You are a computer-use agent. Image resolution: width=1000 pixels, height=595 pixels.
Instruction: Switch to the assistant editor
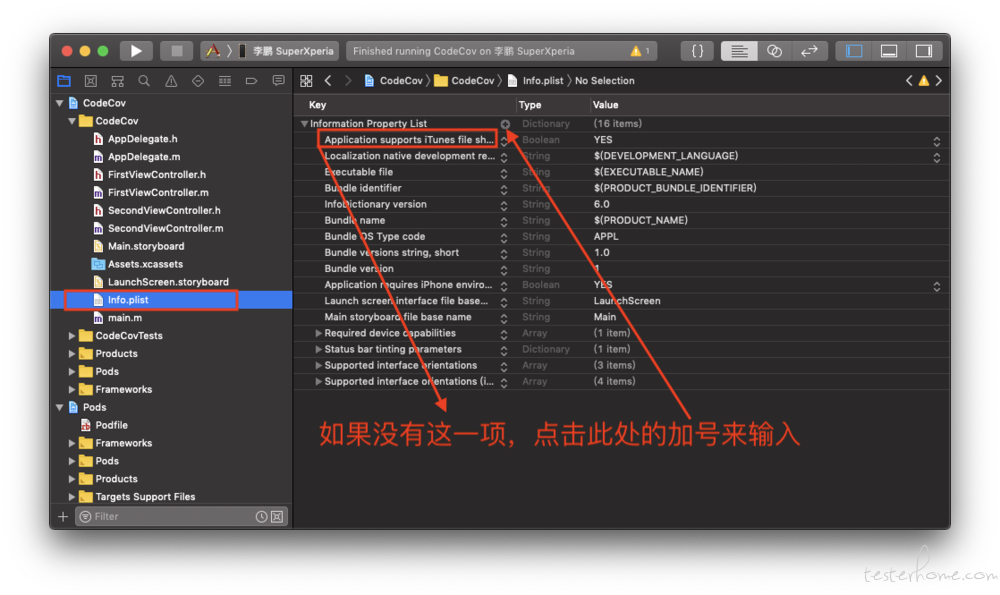[774, 51]
